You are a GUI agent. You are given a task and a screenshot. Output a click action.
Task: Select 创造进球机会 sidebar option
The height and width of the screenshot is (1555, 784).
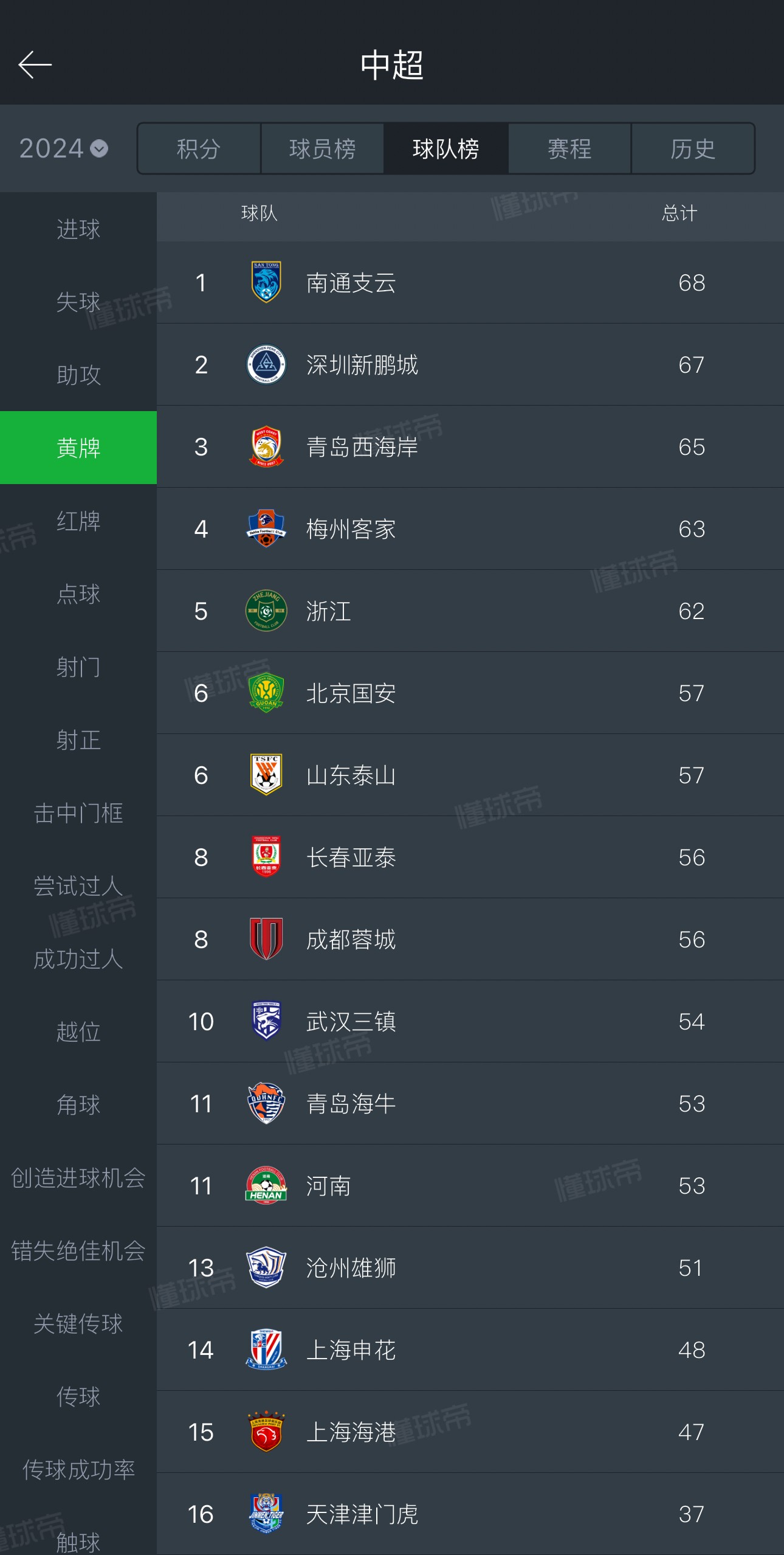click(x=78, y=1177)
